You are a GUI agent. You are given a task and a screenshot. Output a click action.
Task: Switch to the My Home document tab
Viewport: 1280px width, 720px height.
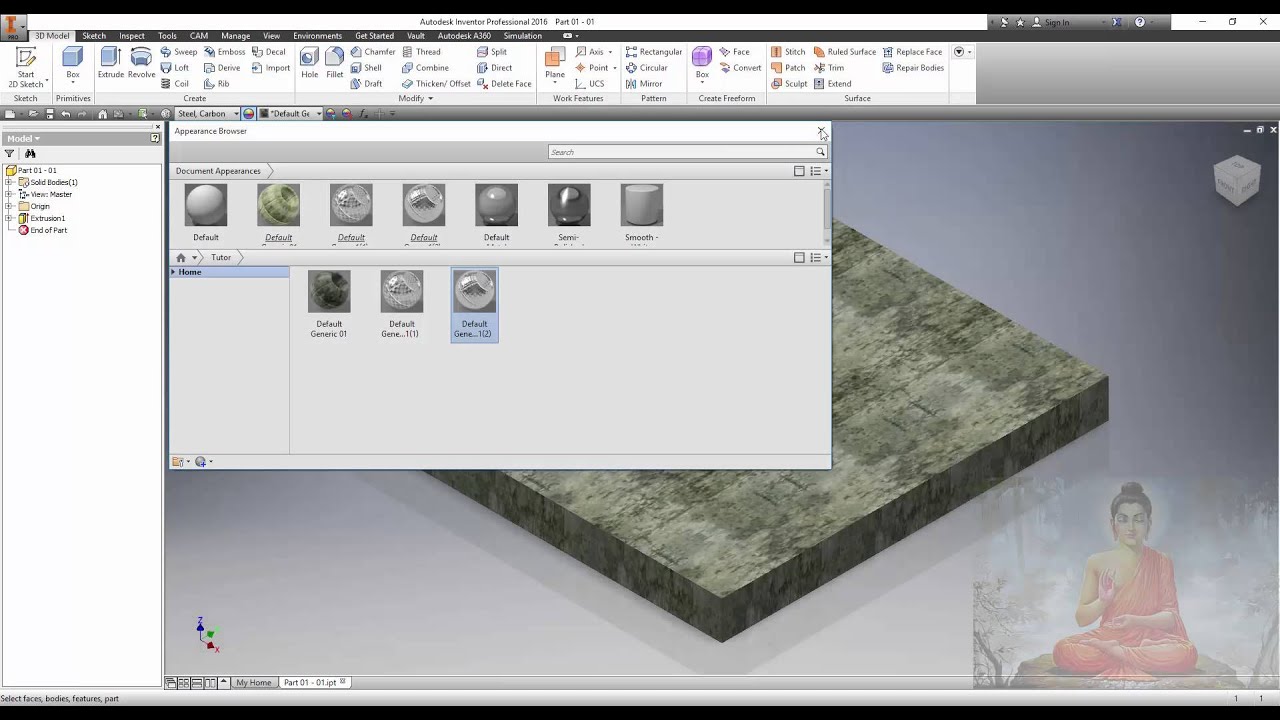click(x=254, y=683)
